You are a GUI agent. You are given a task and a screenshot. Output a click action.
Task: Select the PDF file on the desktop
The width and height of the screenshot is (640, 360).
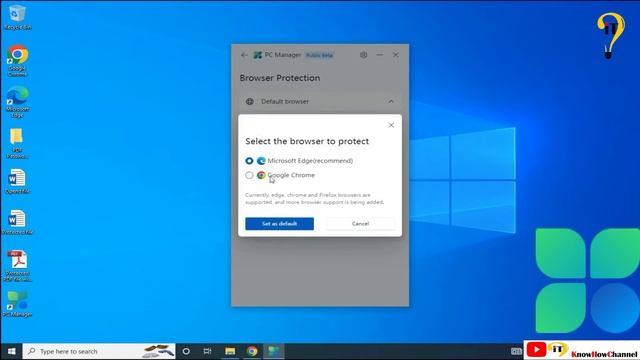17,266
